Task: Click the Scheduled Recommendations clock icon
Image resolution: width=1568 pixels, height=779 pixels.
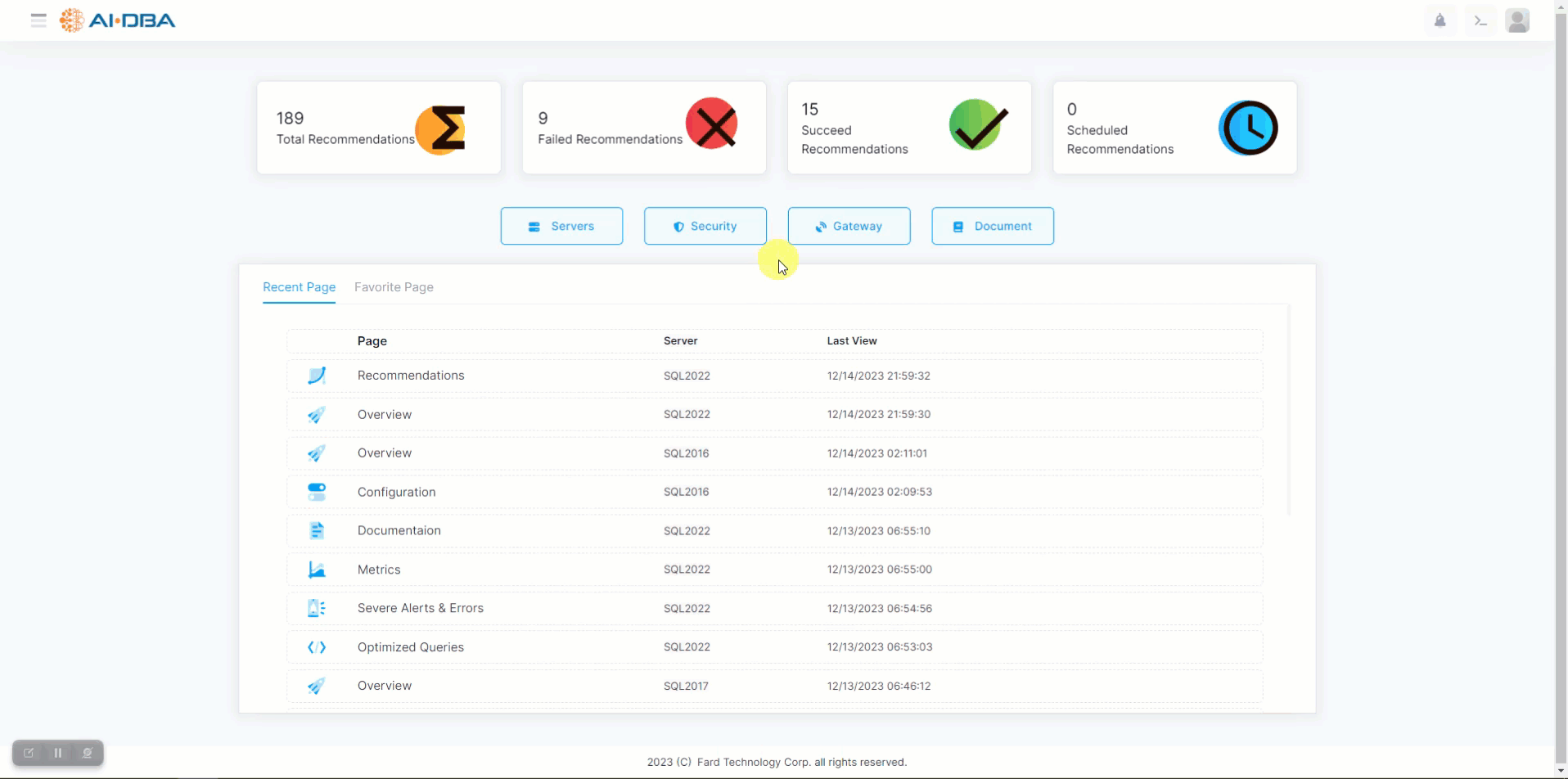Action: click(x=1247, y=128)
